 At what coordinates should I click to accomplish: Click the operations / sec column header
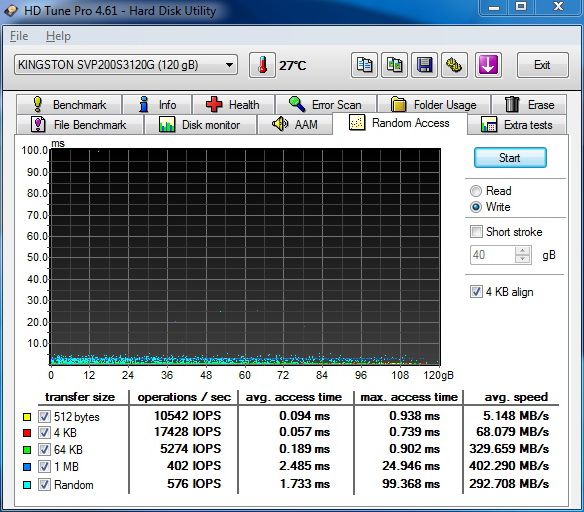[184, 397]
